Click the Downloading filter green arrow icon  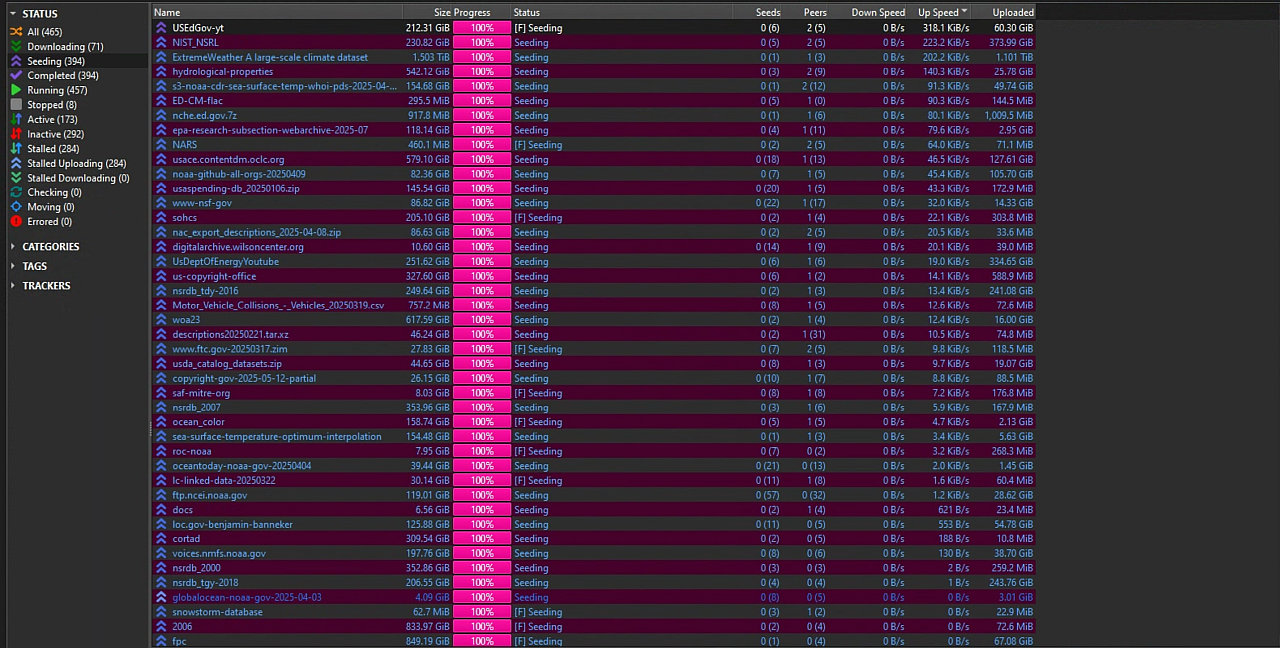pos(16,47)
